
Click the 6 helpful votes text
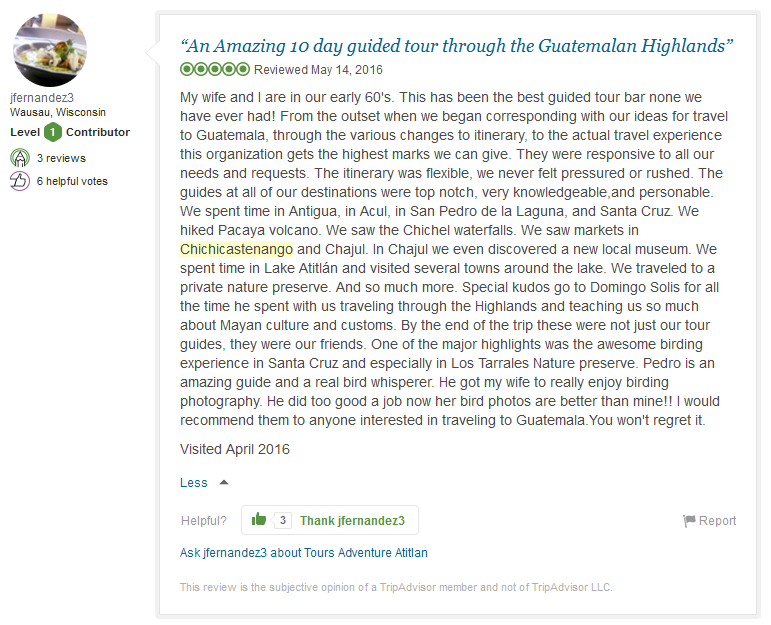[72, 181]
